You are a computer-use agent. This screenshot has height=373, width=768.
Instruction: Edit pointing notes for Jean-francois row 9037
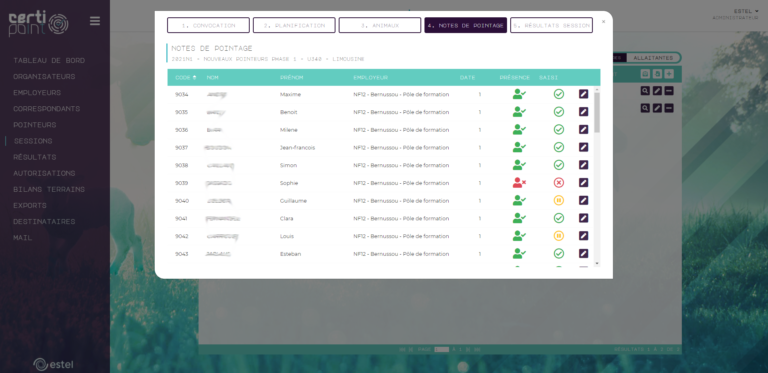coord(583,147)
